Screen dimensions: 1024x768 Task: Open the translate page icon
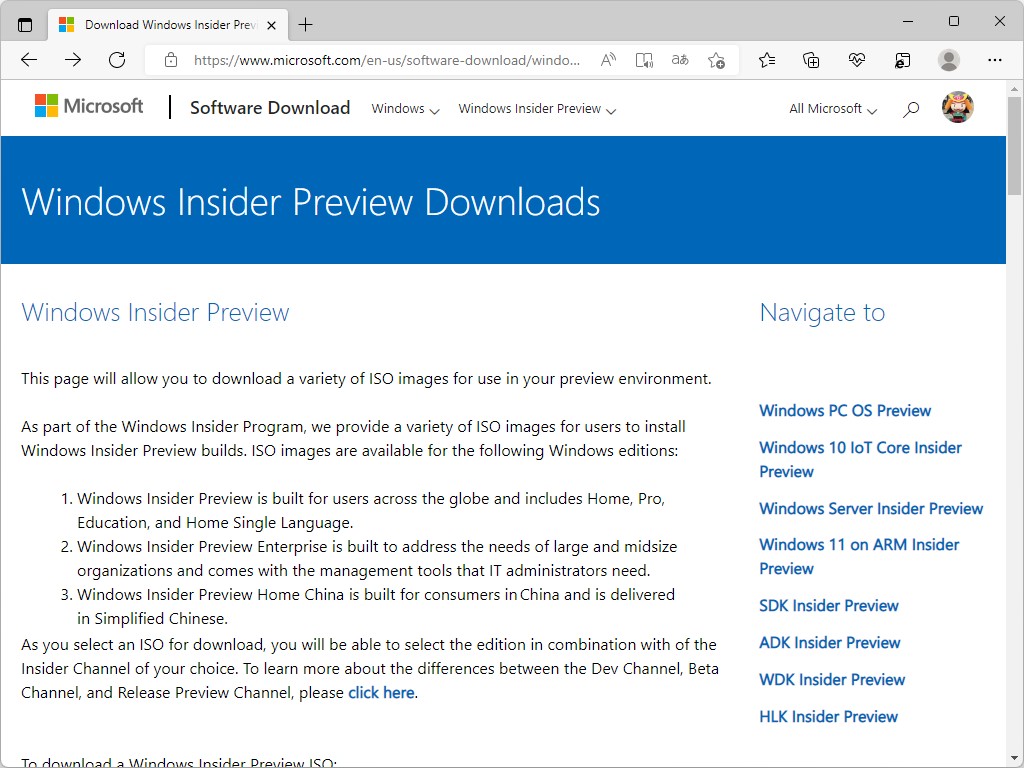tap(680, 60)
